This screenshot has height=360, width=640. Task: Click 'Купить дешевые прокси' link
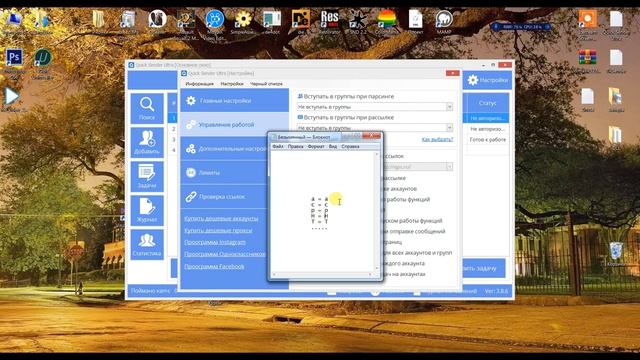click(218, 231)
